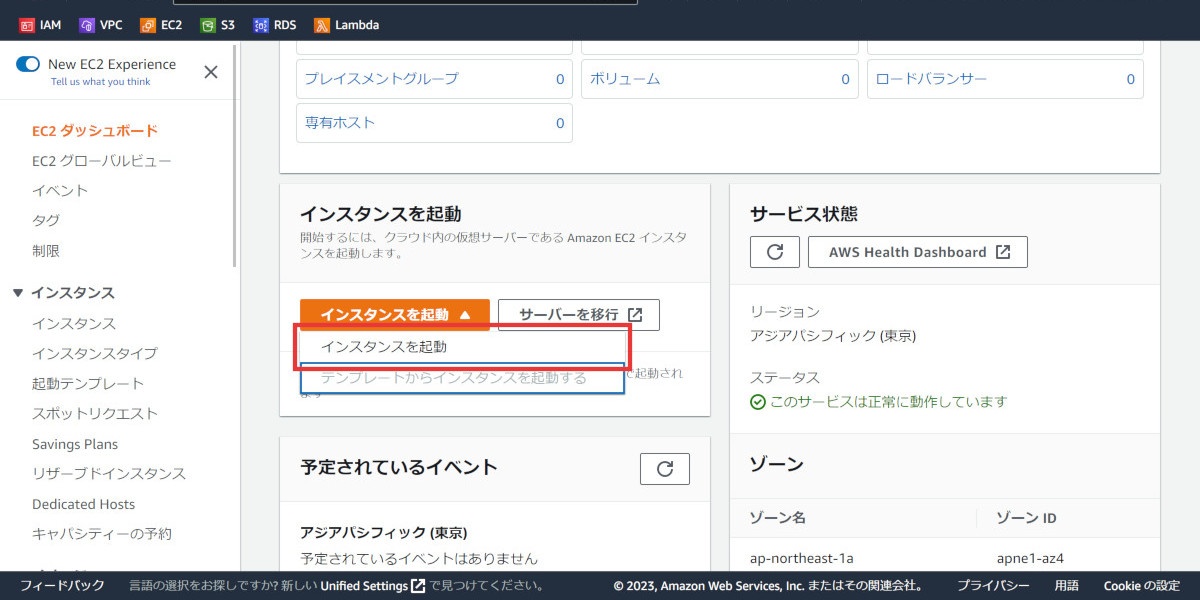Click the ゾーン名 column header
The image size is (1200, 600).
[778, 518]
